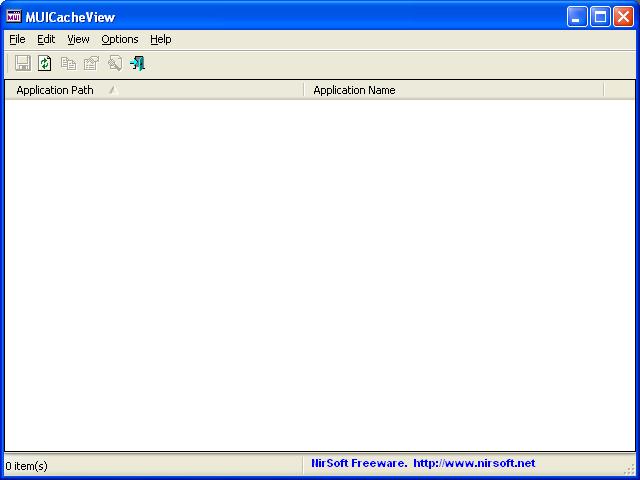Viewport: 640px width, 480px height.
Task: Close the MUICacheView window
Action: (x=624, y=17)
